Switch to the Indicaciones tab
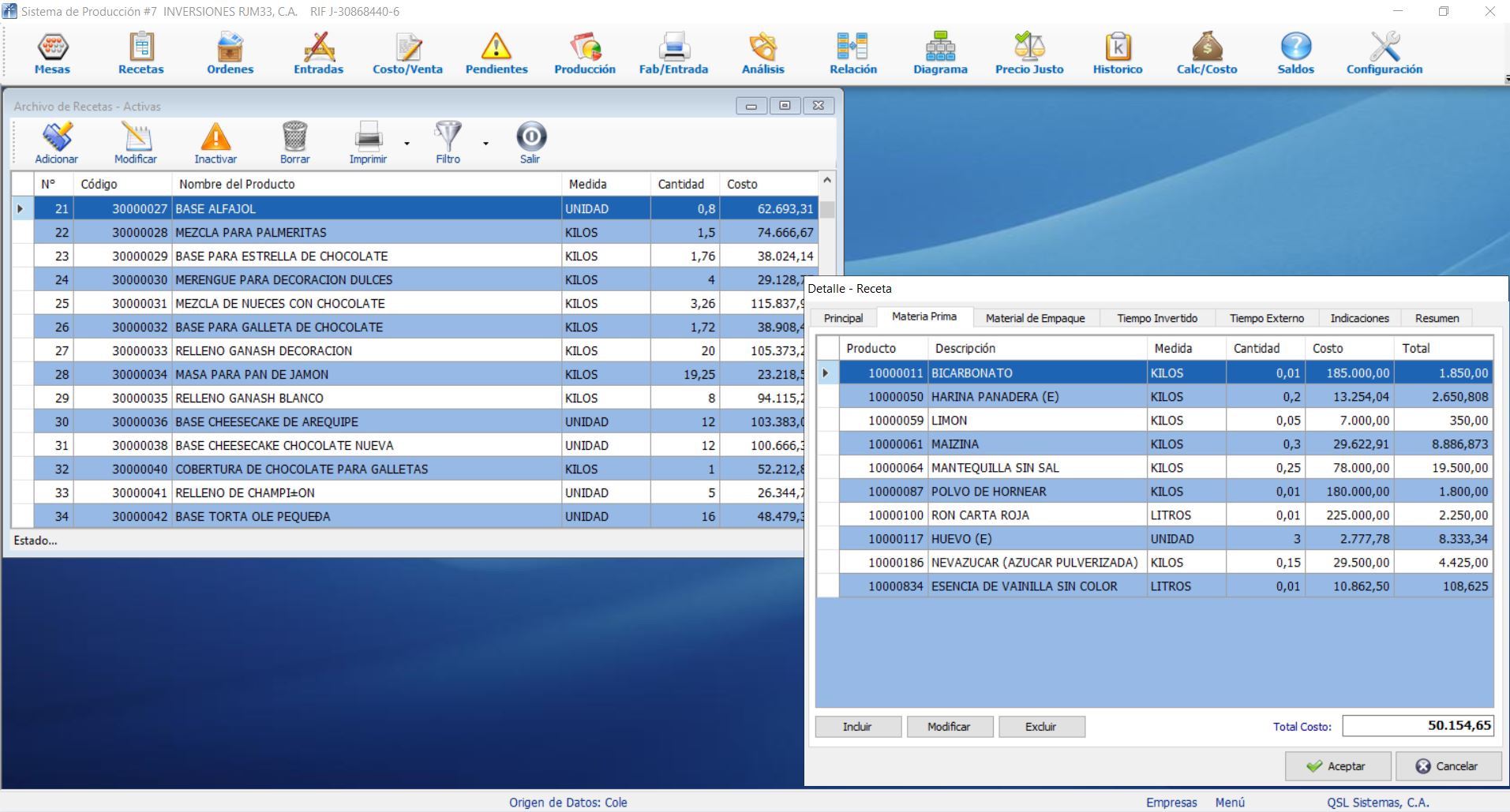 [x=1359, y=318]
